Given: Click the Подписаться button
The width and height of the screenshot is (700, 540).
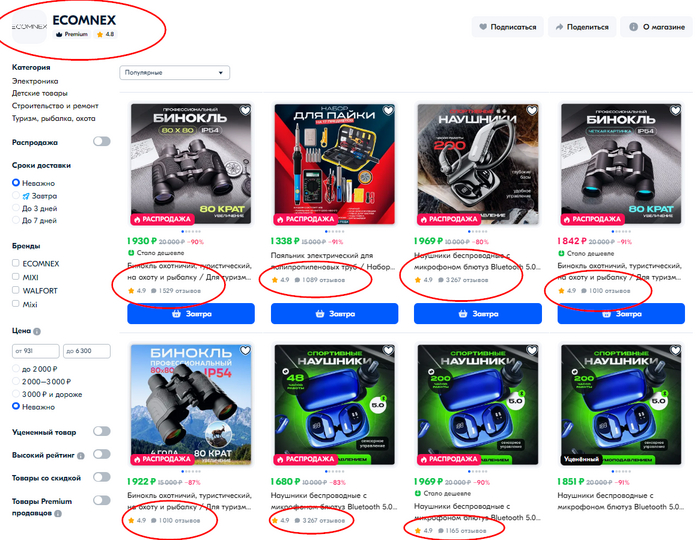Looking at the screenshot, I should point(508,27).
